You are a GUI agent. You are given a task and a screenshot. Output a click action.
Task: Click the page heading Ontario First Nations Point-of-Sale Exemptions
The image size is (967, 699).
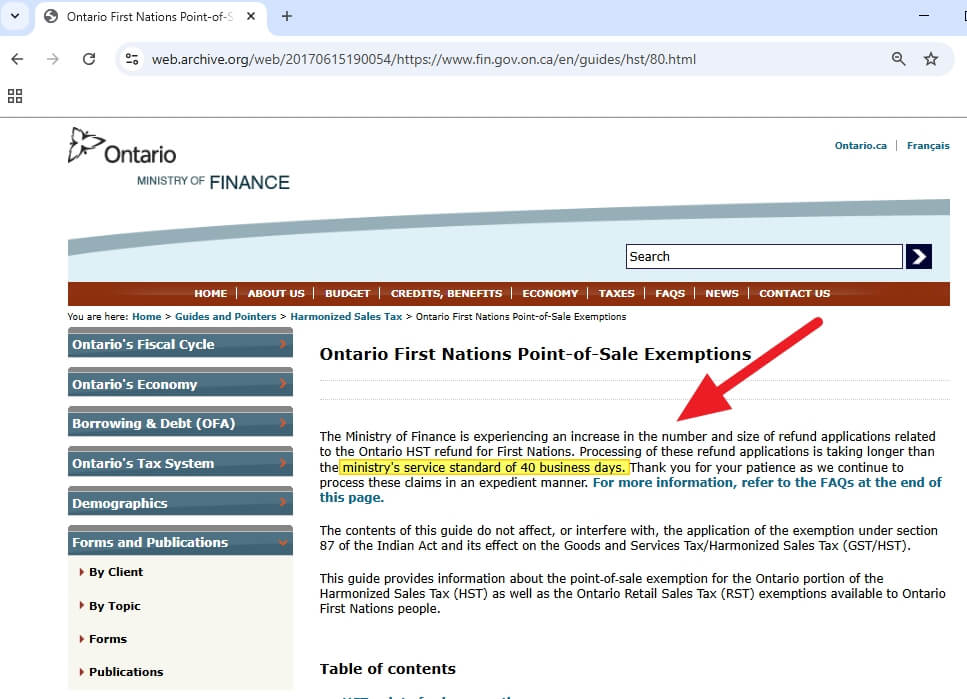pyautogui.click(x=535, y=354)
